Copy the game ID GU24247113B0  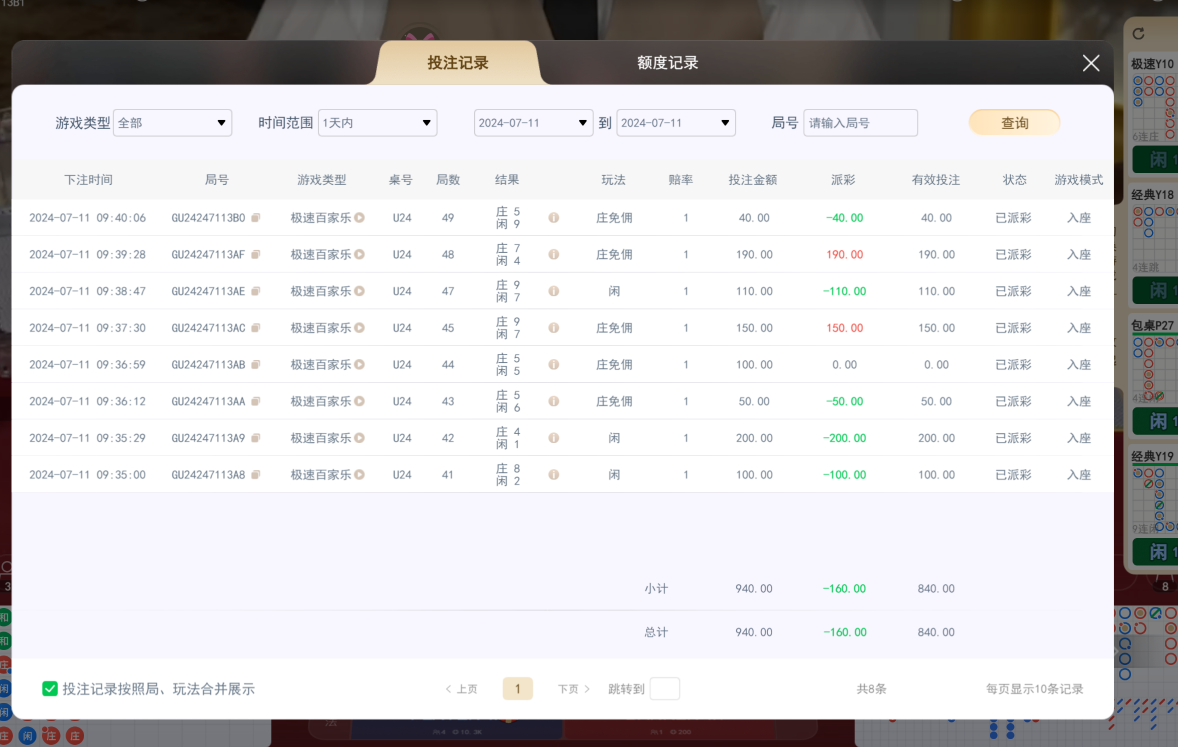[255, 217]
